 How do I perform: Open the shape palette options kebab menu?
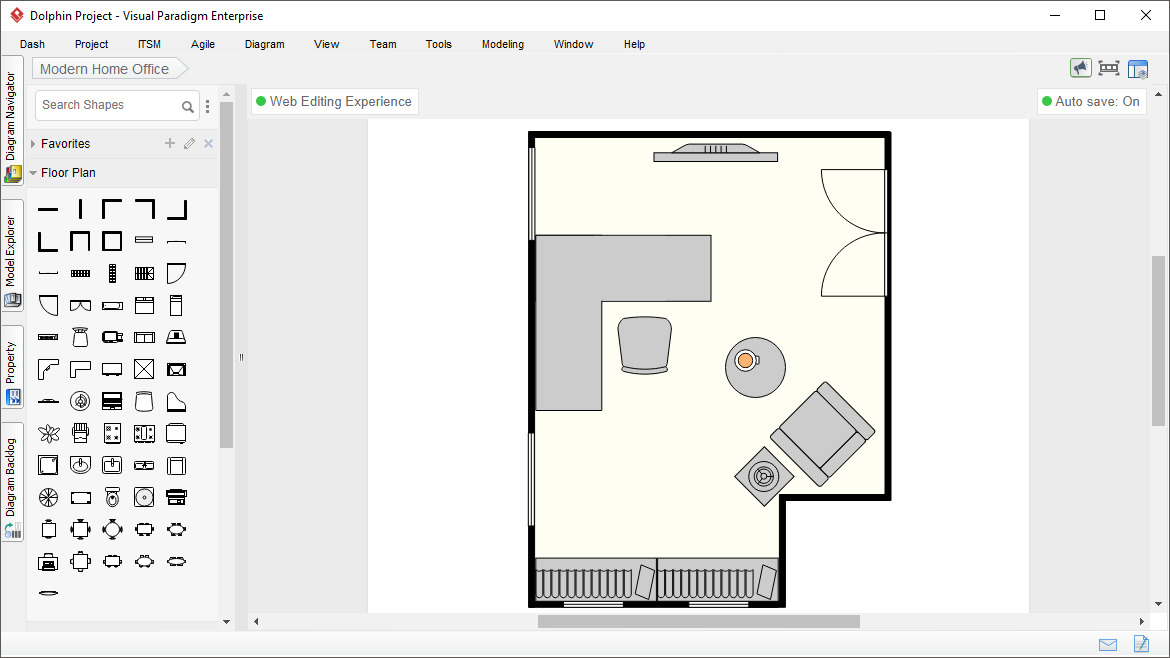pos(207,107)
